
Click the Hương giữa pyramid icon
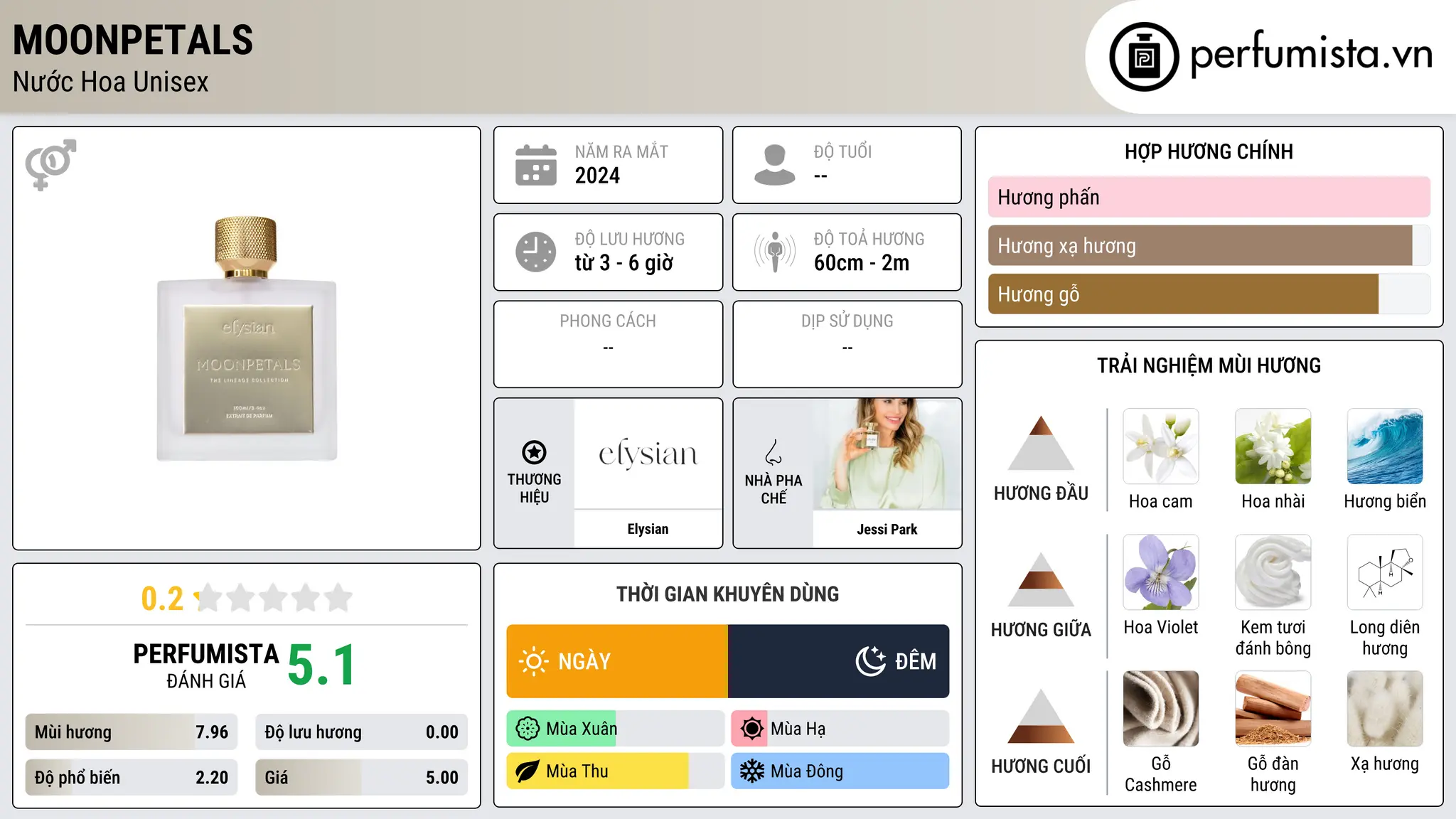(x=1041, y=579)
